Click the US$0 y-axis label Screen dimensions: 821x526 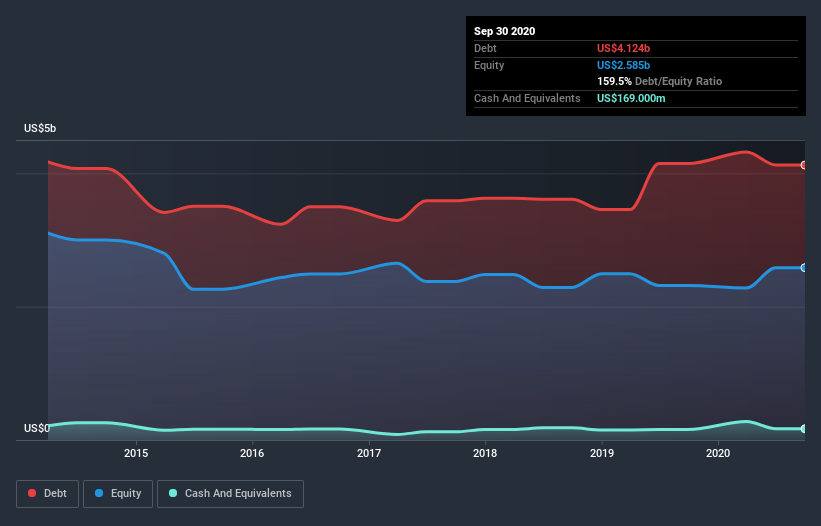37,428
